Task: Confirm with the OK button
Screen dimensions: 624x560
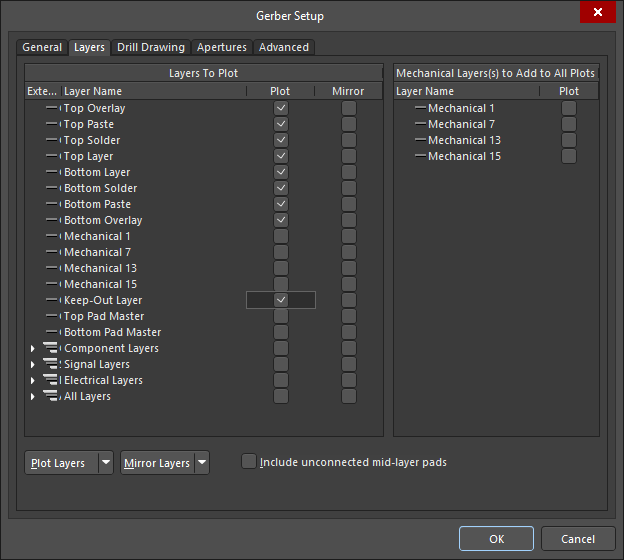Action: tap(496, 539)
